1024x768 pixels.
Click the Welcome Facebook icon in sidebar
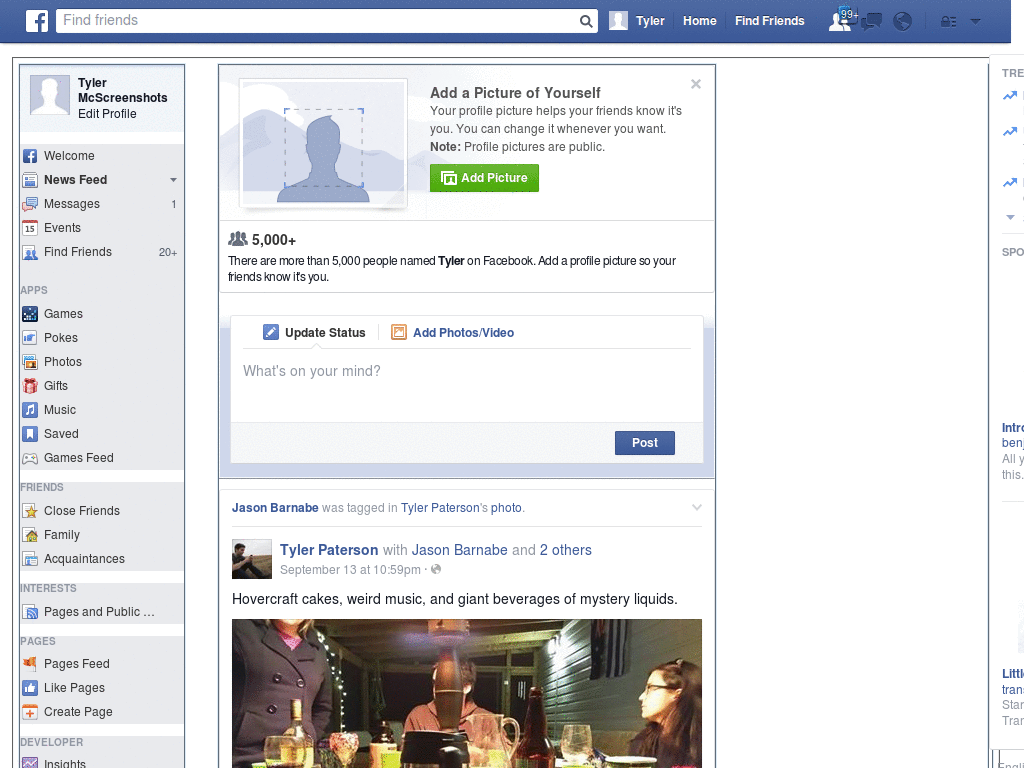[x=30, y=156]
